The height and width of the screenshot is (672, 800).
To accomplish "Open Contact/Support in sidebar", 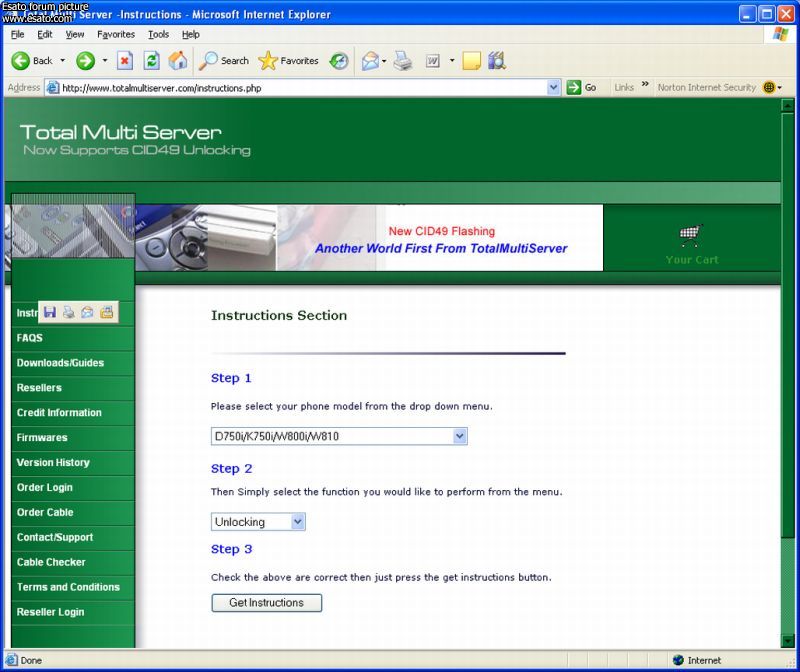I will (55, 537).
